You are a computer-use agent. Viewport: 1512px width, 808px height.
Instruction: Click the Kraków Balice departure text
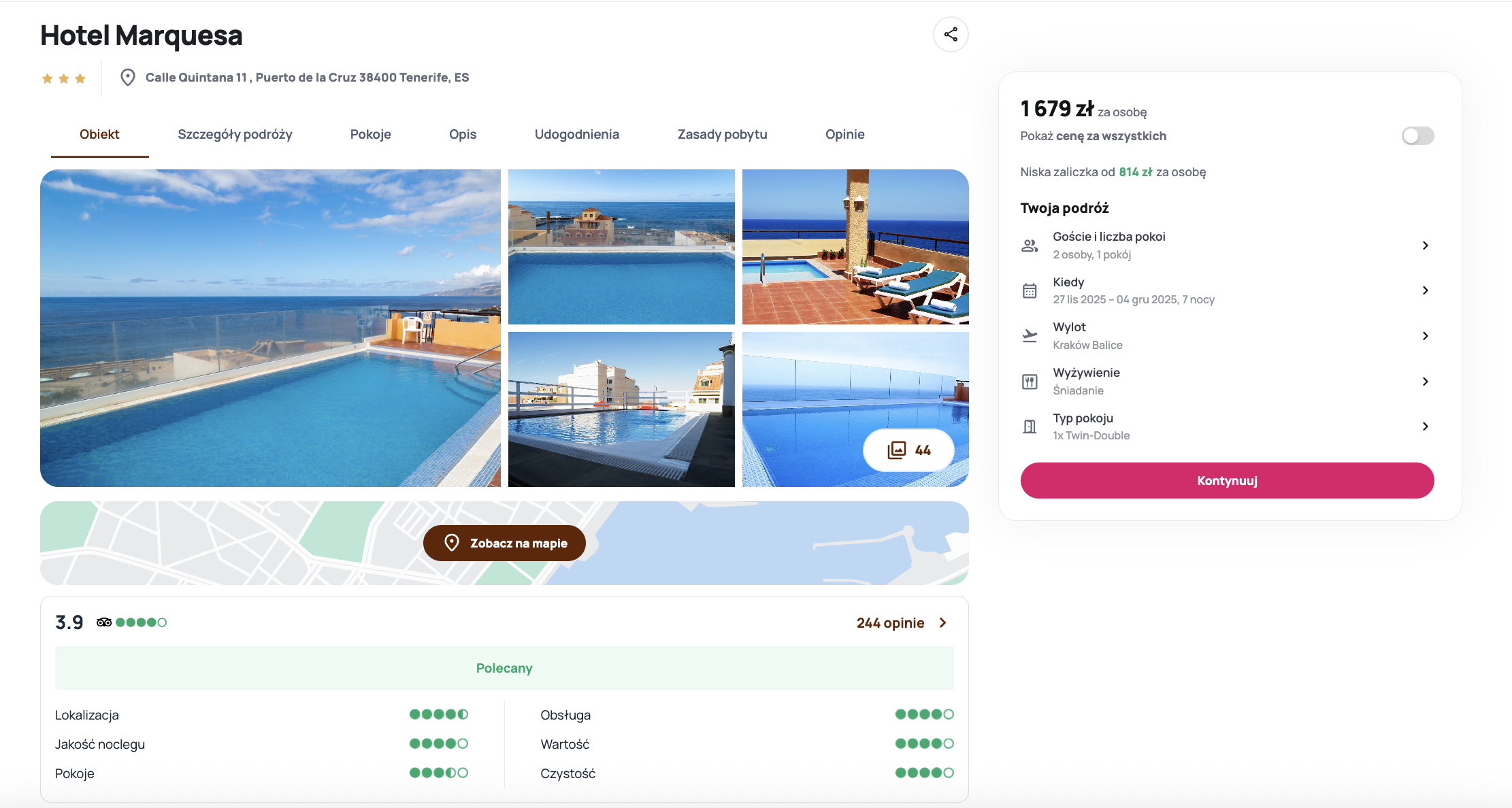(x=1087, y=346)
